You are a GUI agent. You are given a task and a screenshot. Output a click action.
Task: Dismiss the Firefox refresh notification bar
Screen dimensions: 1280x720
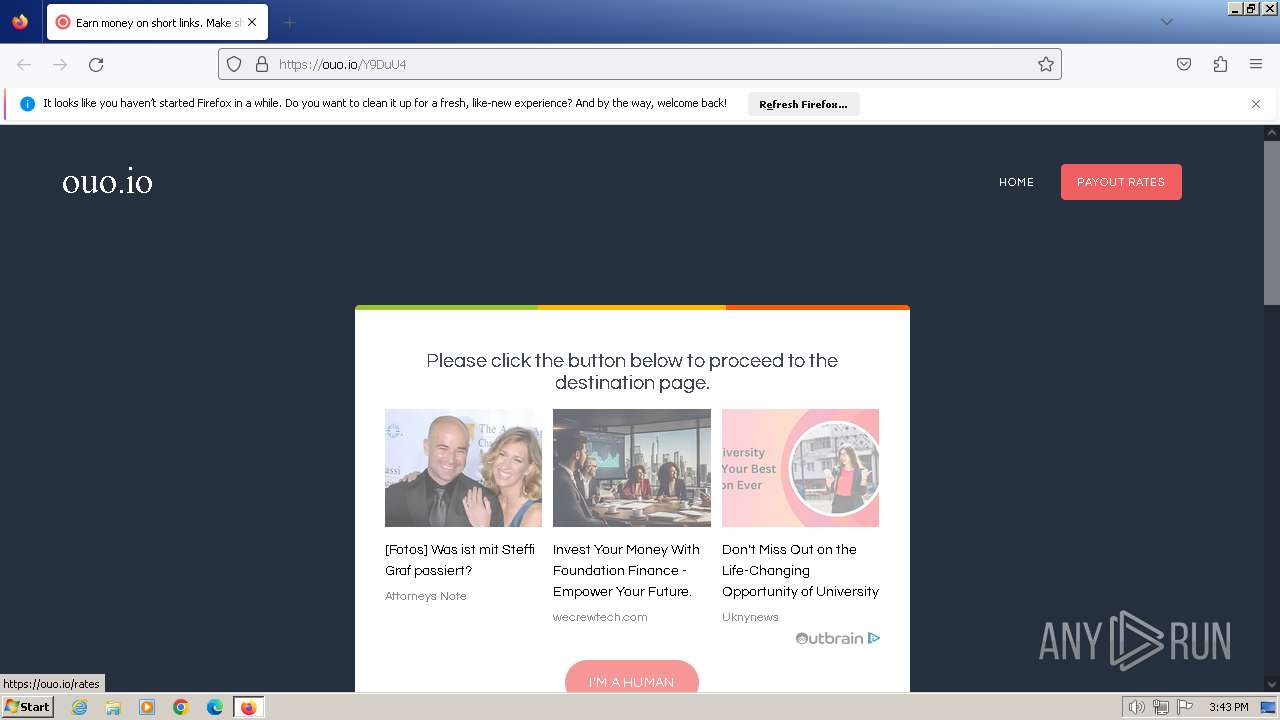point(1256,104)
